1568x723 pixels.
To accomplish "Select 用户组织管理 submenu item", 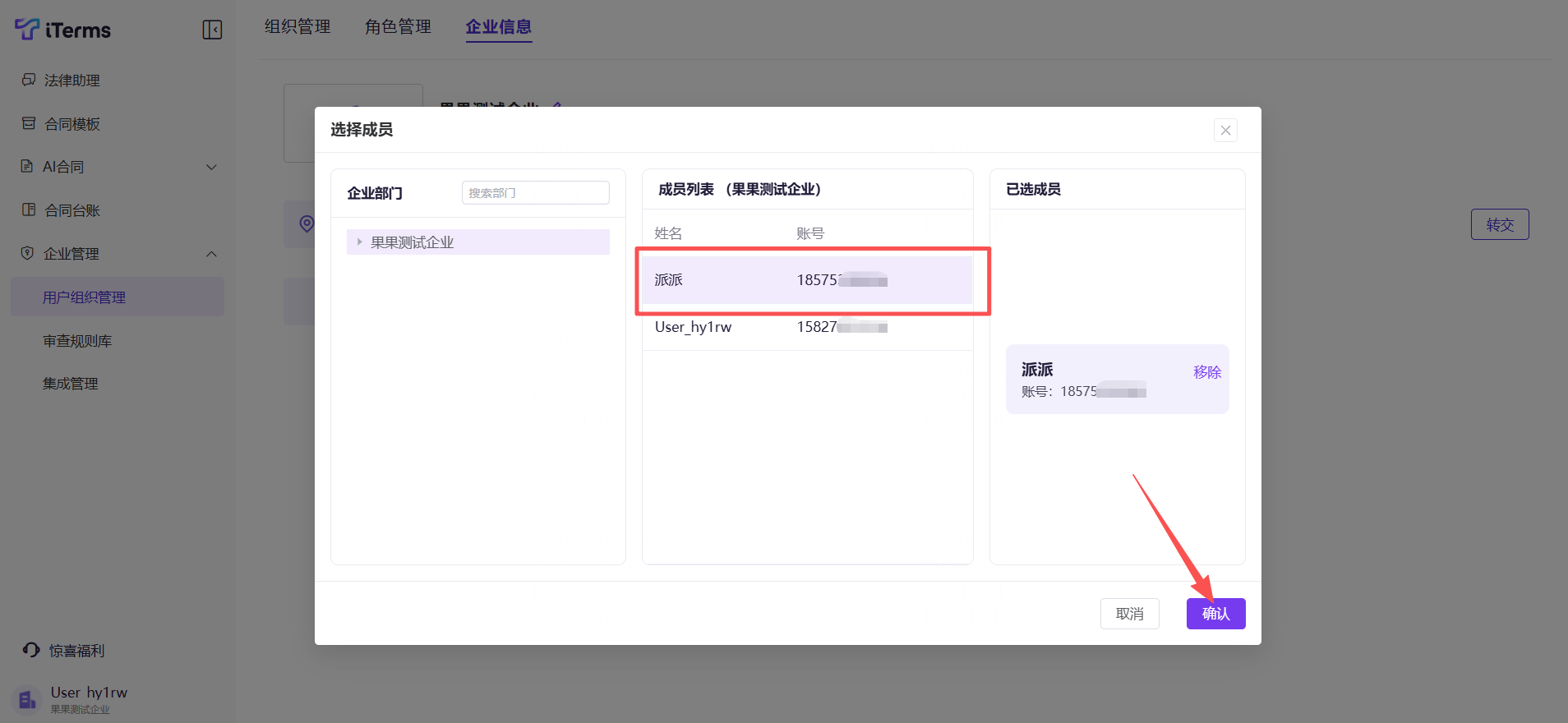I will [x=118, y=297].
